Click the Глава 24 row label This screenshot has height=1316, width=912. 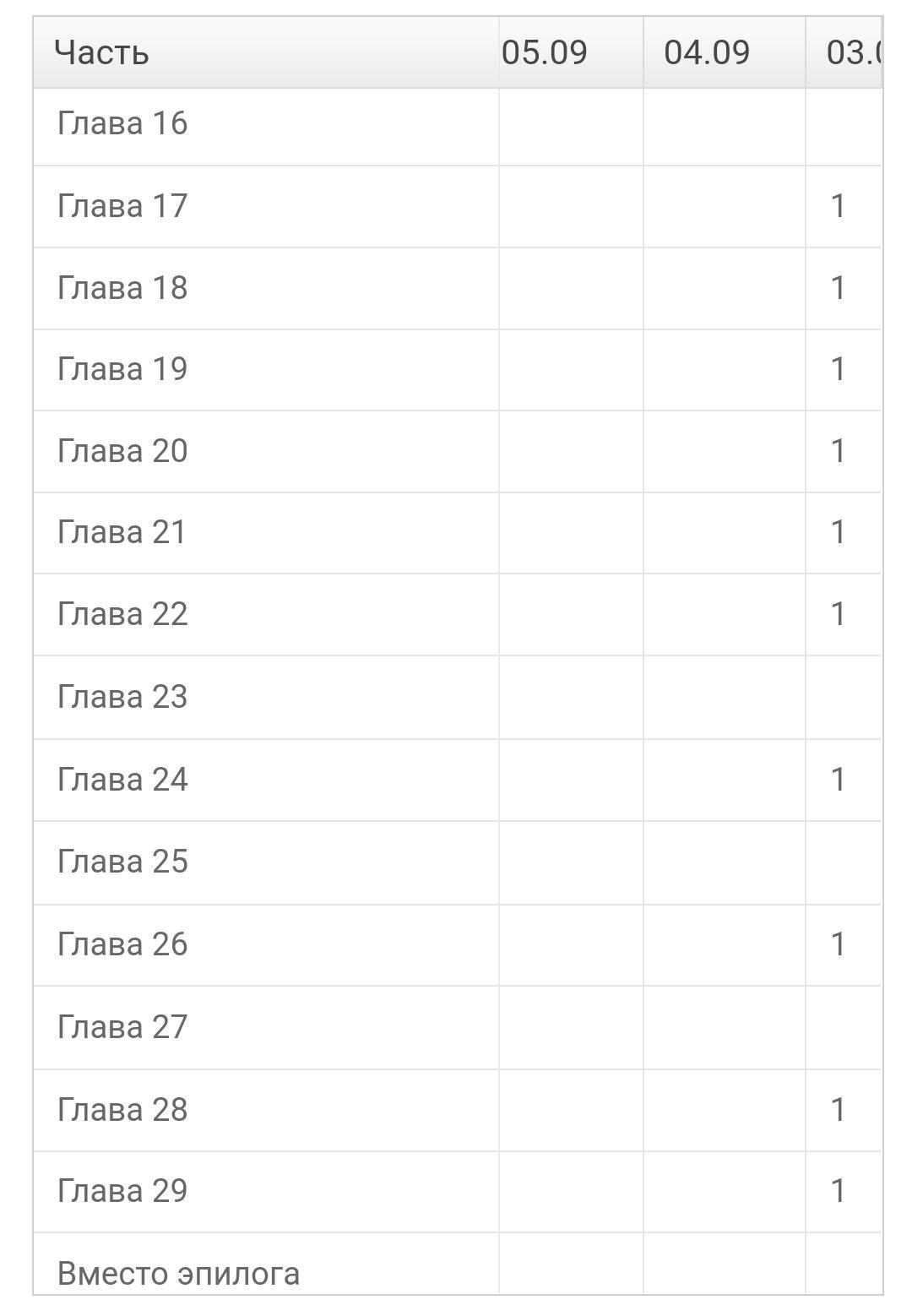click(122, 779)
